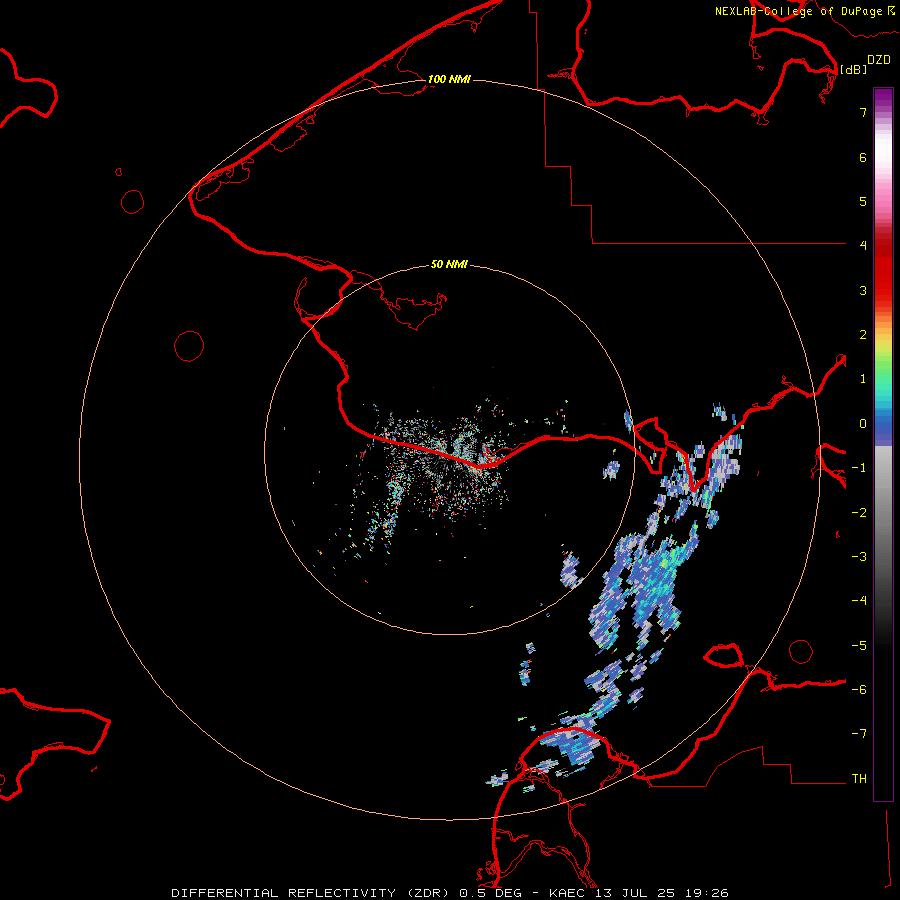Click the 0 value on the color scale

point(863,424)
